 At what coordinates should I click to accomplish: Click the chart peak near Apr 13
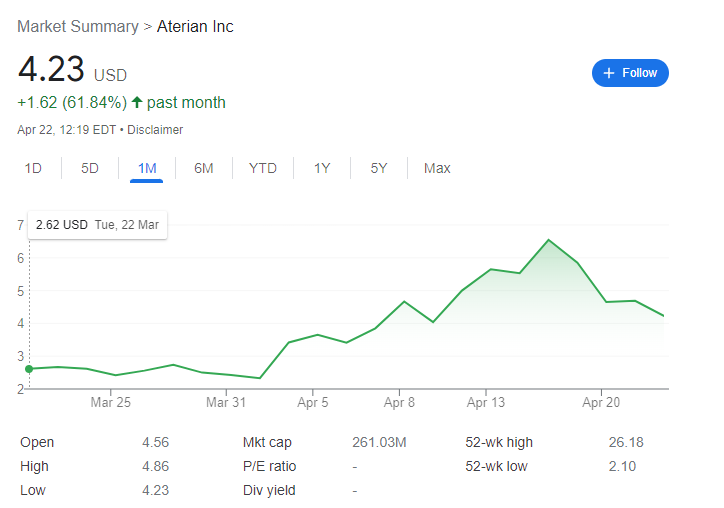coord(548,240)
